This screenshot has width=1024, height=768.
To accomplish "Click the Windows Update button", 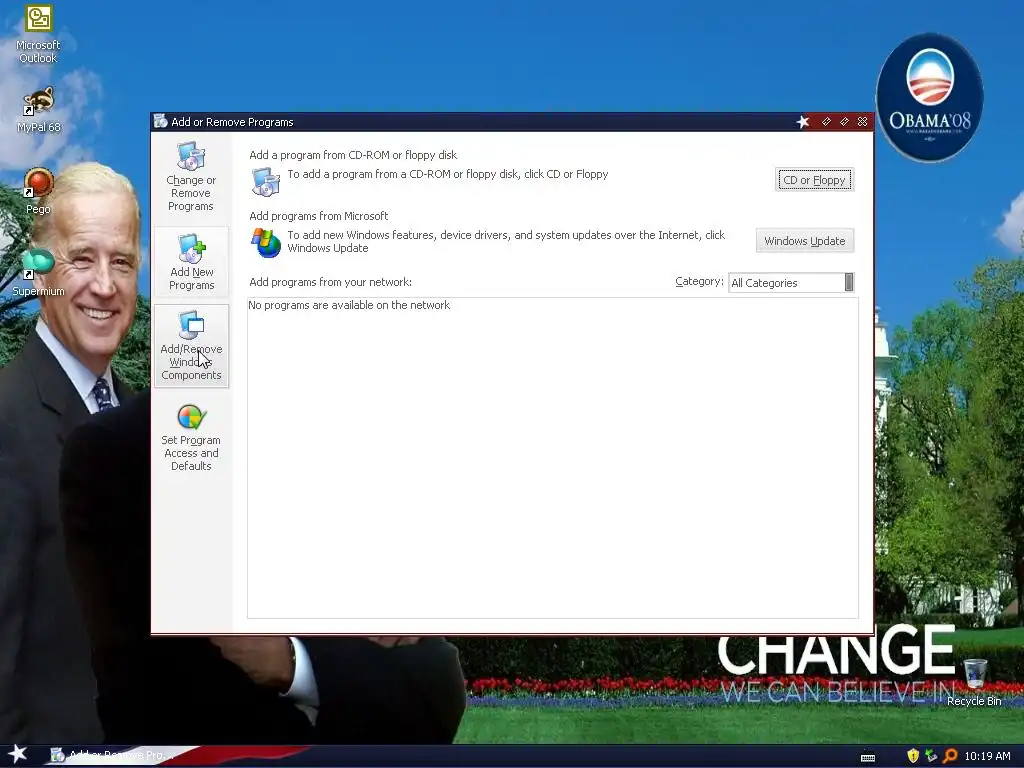I will (805, 241).
